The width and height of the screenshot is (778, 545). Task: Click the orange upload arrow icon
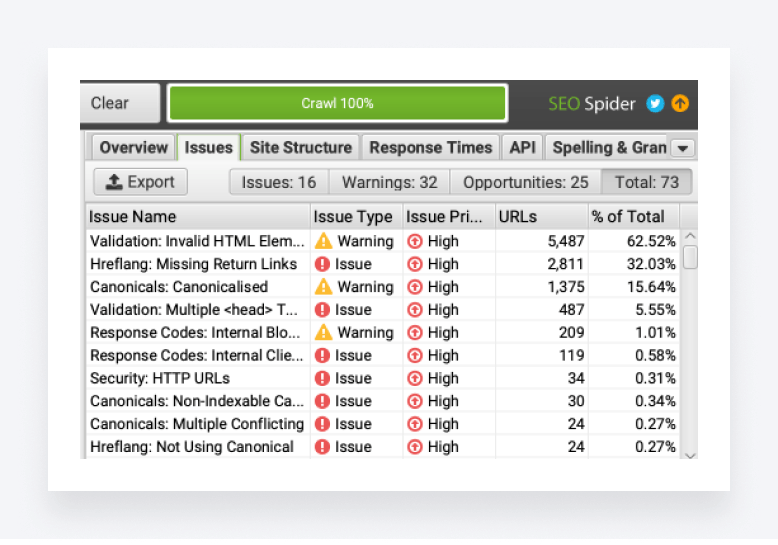point(680,103)
